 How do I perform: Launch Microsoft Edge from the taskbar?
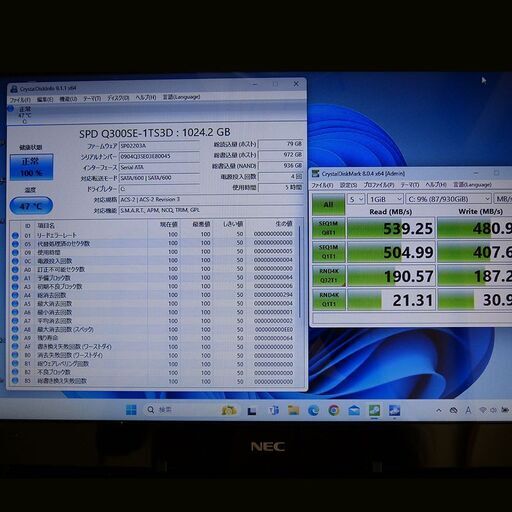point(313,410)
